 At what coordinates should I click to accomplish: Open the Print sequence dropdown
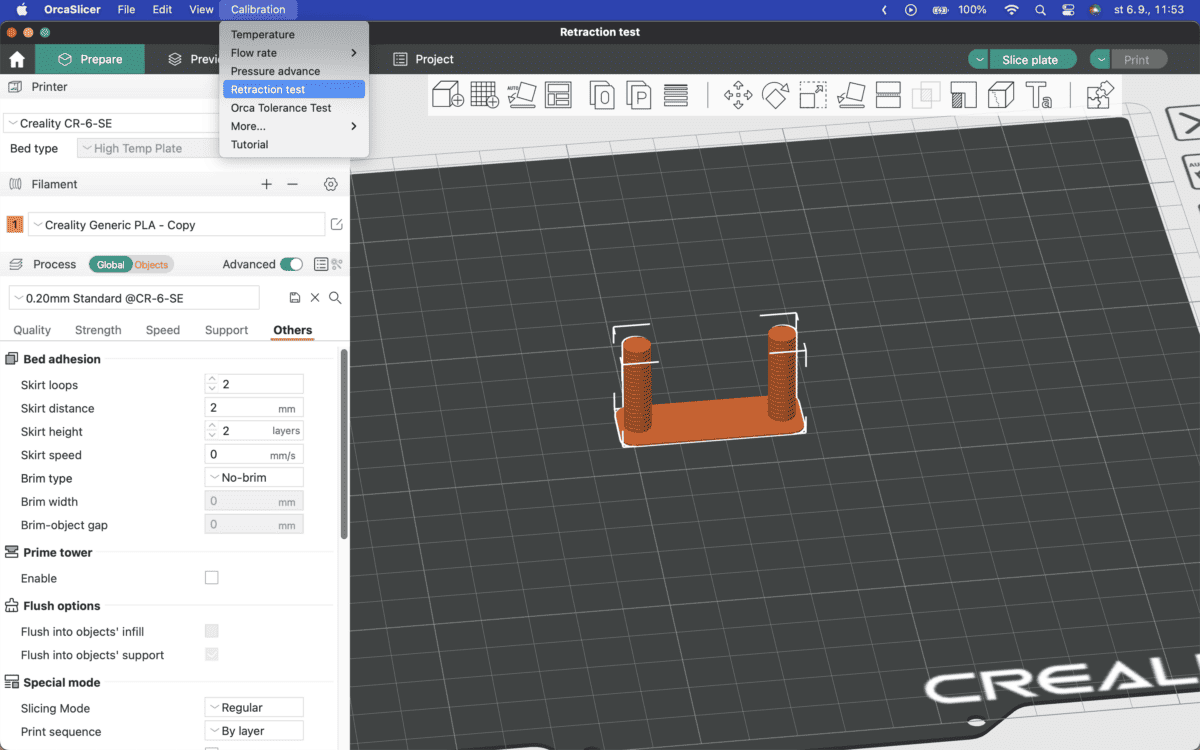254,731
